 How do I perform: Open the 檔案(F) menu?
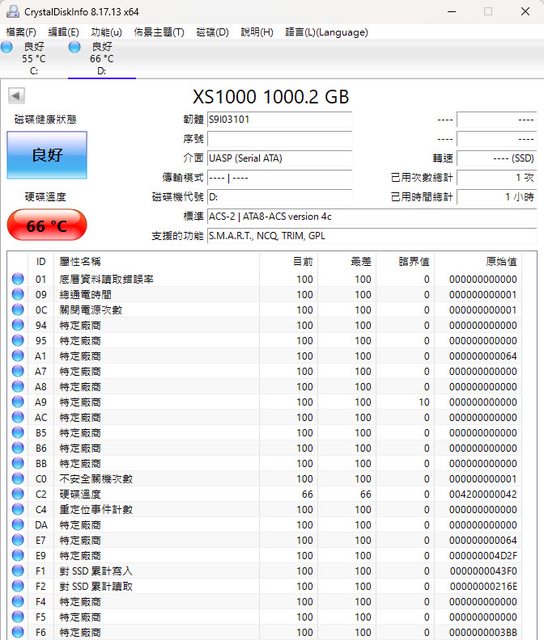(21, 32)
